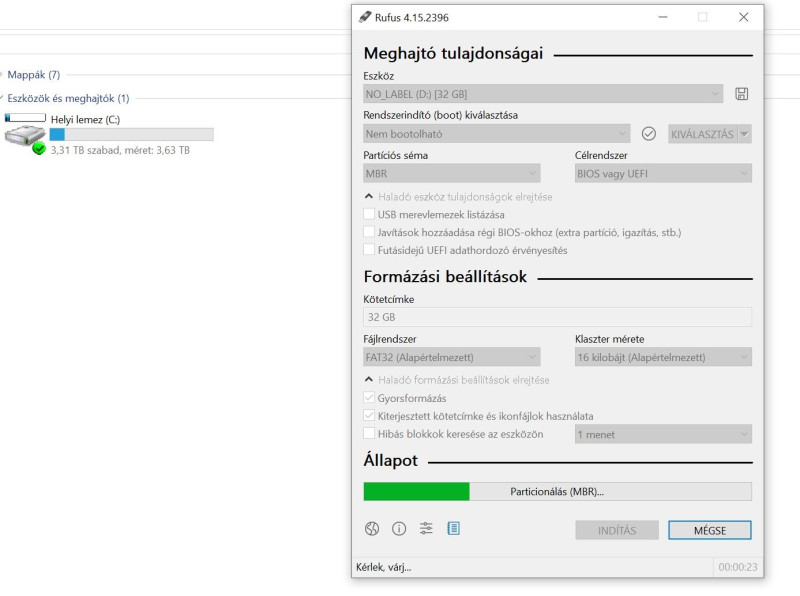Click the 3,31 TB szabad, méret: 3,63 TB text

(x=120, y=150)
